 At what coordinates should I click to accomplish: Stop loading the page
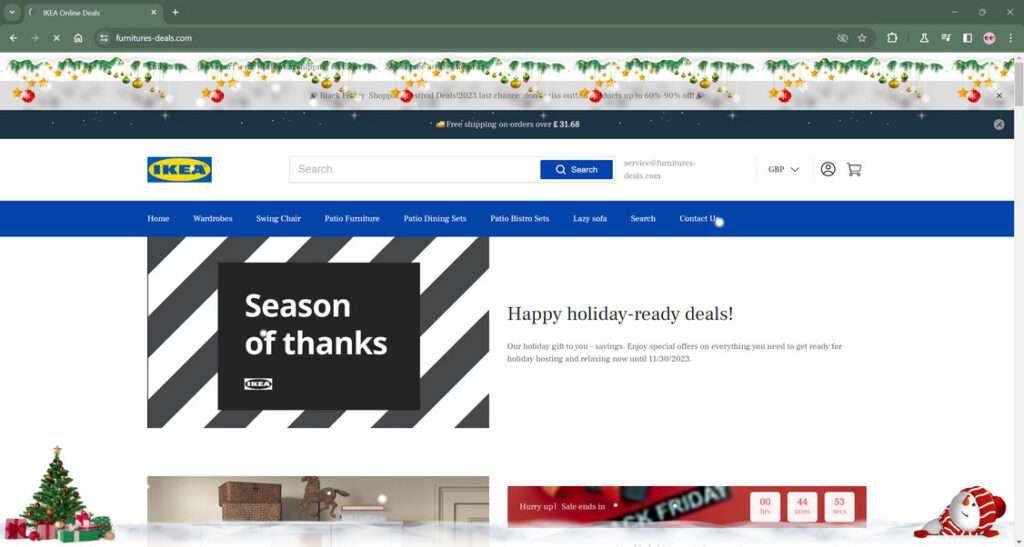[x=56, y=39]
